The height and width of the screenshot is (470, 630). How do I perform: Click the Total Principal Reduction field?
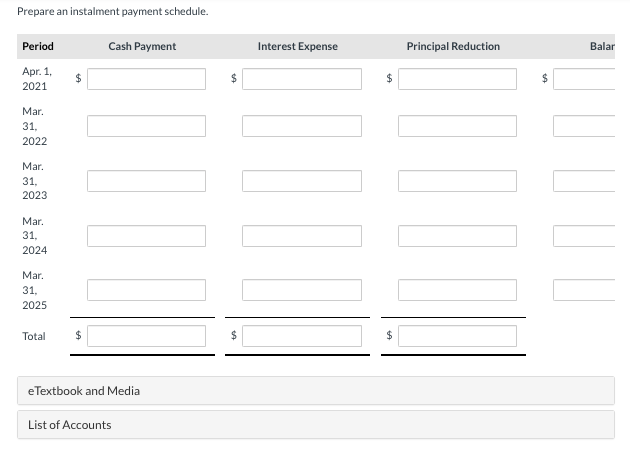point(457,336)
